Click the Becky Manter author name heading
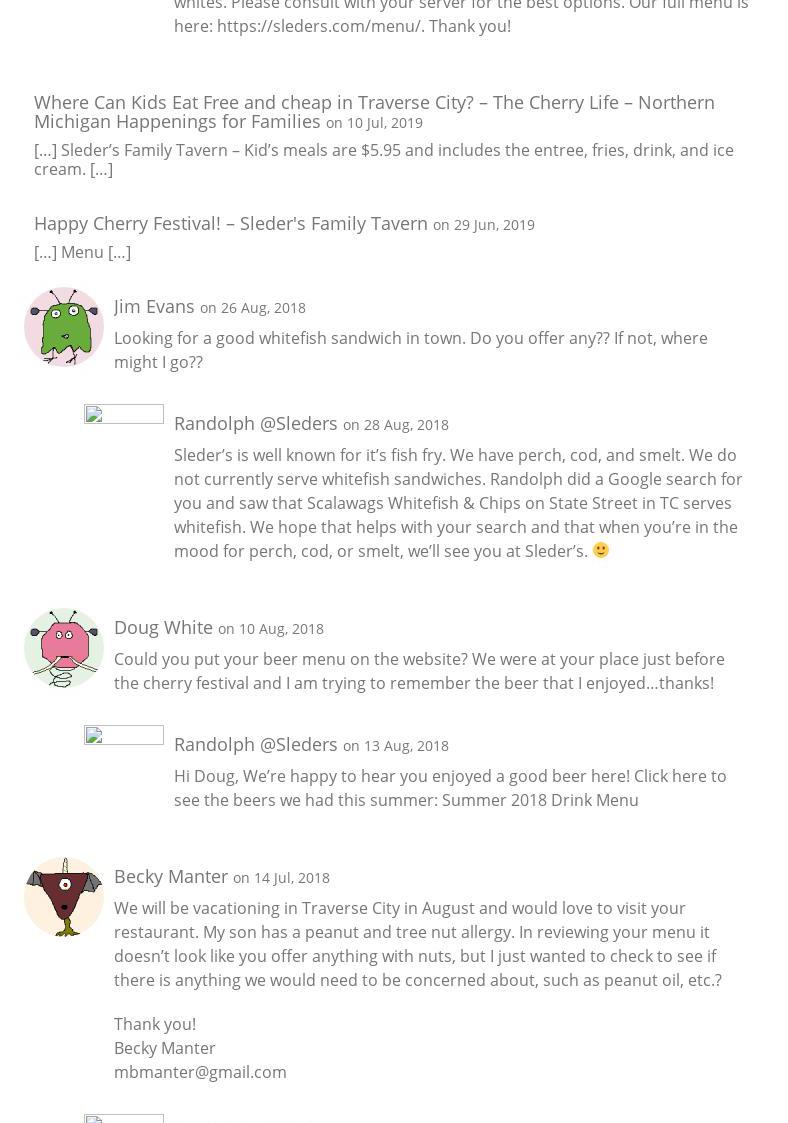This screenshot has width=788, height=1123. [x=171, y=876]
